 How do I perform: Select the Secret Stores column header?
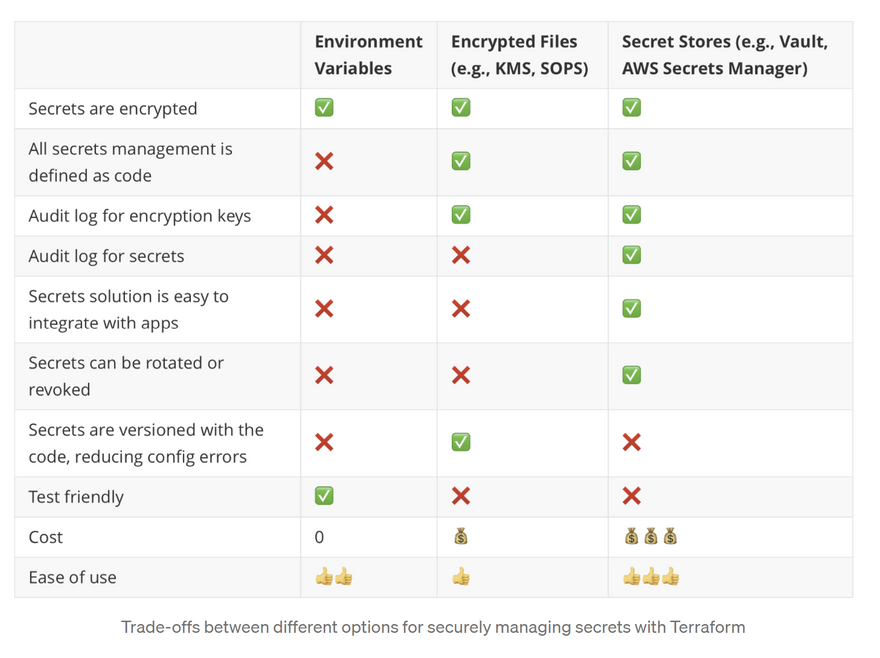725,55
